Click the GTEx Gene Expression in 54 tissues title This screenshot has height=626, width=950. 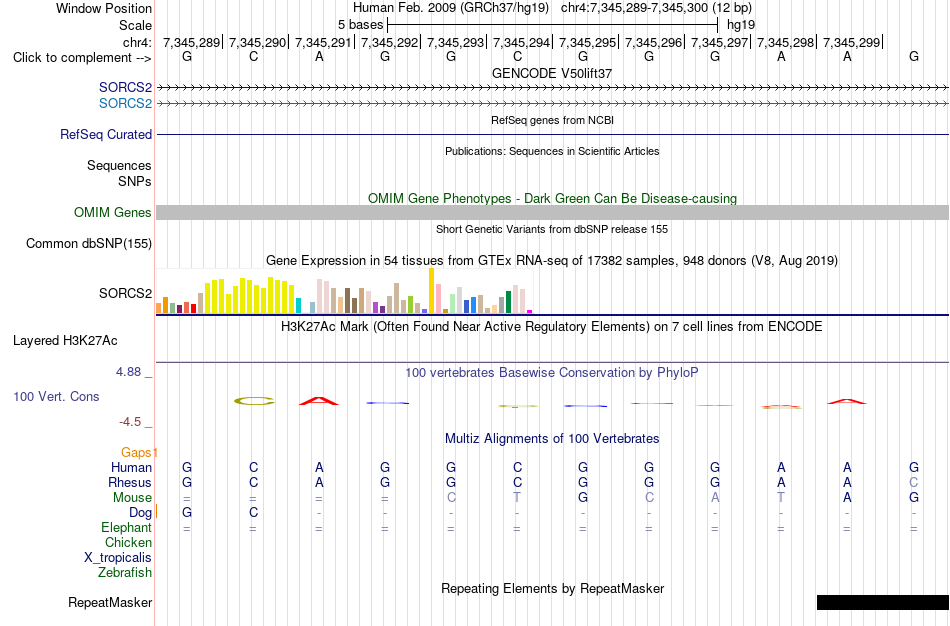pyautogui.click(x=552, y=261)
